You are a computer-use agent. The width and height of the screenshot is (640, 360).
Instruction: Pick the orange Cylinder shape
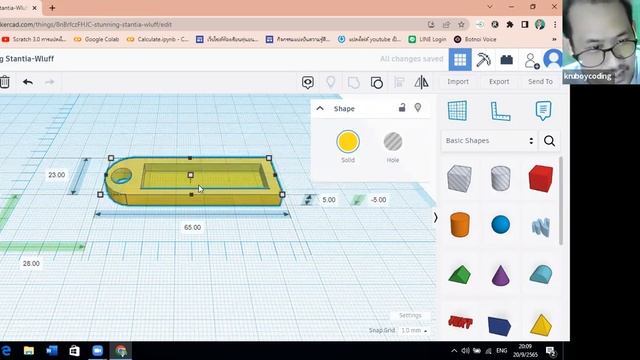pyautogui.click(x=460, y=224)
